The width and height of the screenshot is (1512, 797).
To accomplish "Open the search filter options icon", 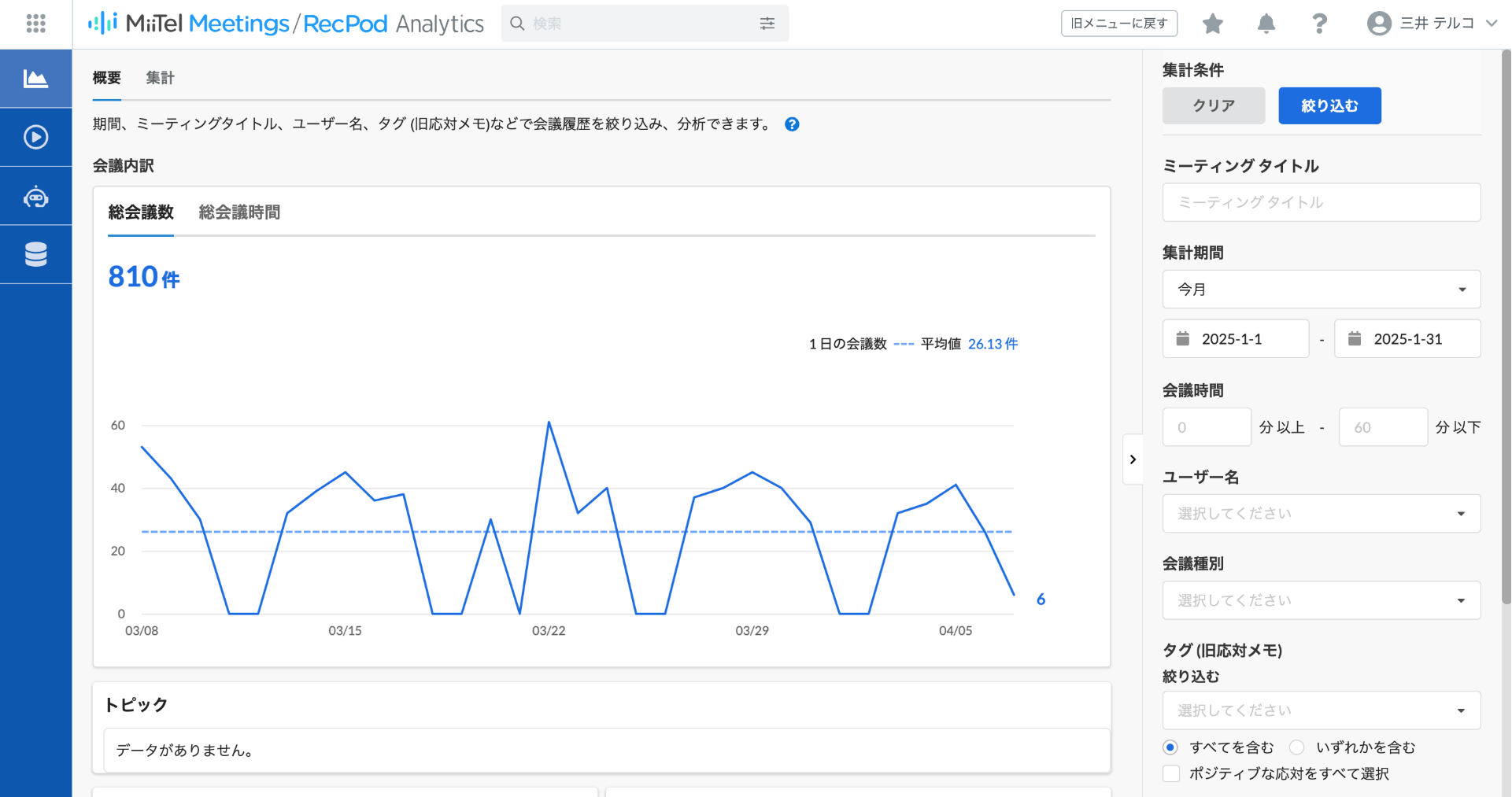I will (x=767, y=24).
